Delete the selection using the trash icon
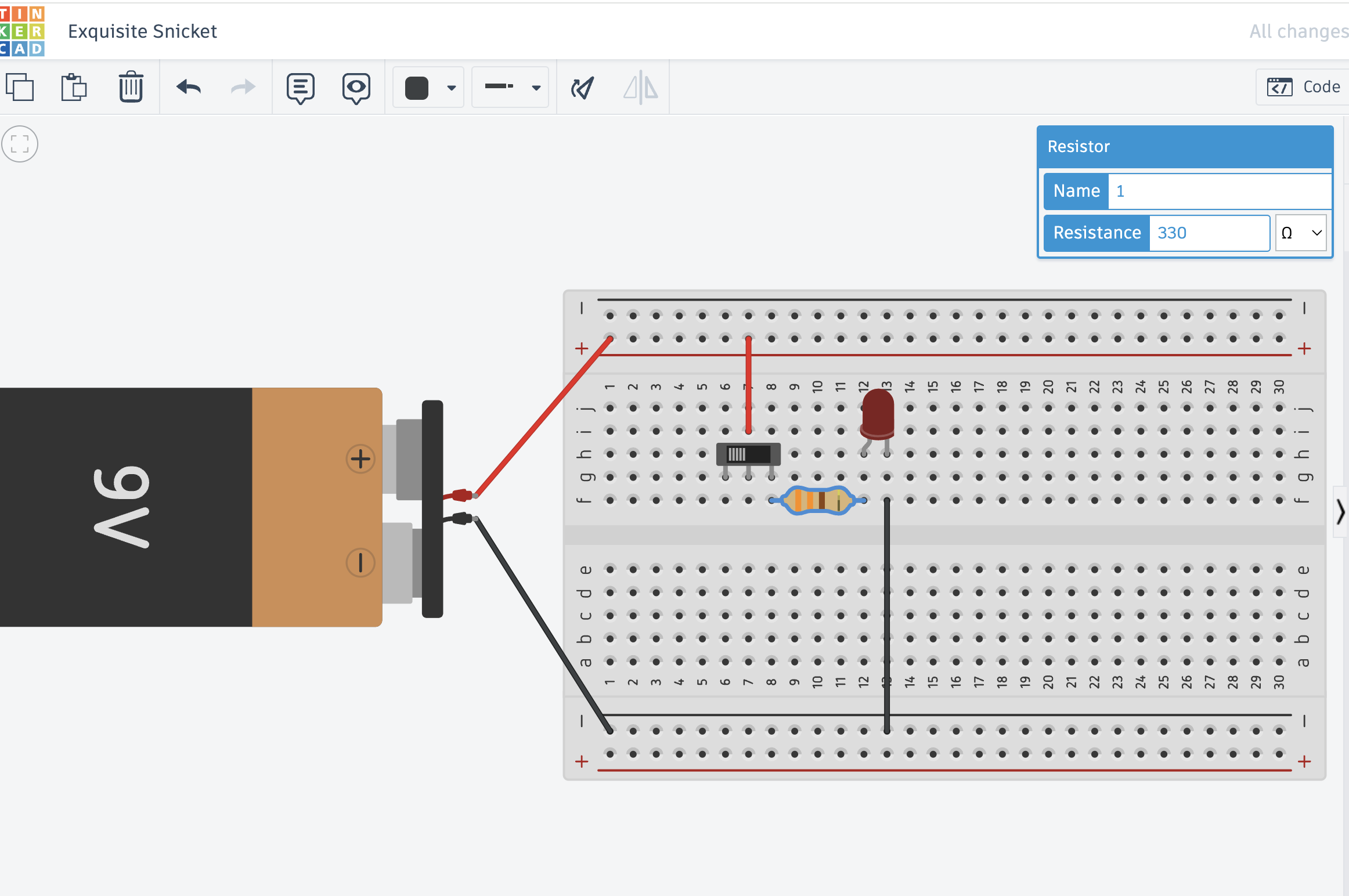Screen dimensions: 1349x896 [x=131, y=87]
